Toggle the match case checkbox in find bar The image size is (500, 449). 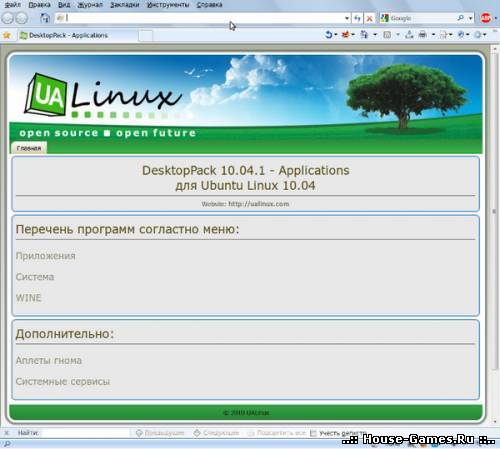(313, 433)
